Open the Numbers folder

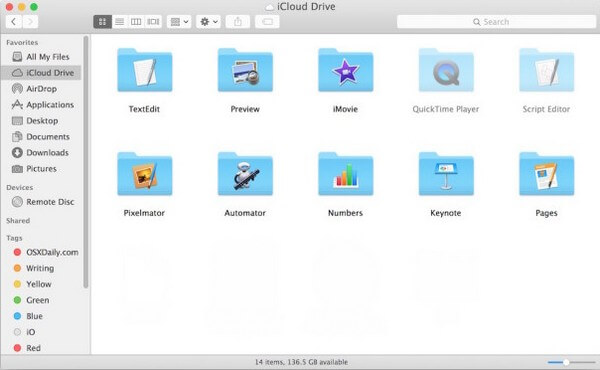click(346, 174)
